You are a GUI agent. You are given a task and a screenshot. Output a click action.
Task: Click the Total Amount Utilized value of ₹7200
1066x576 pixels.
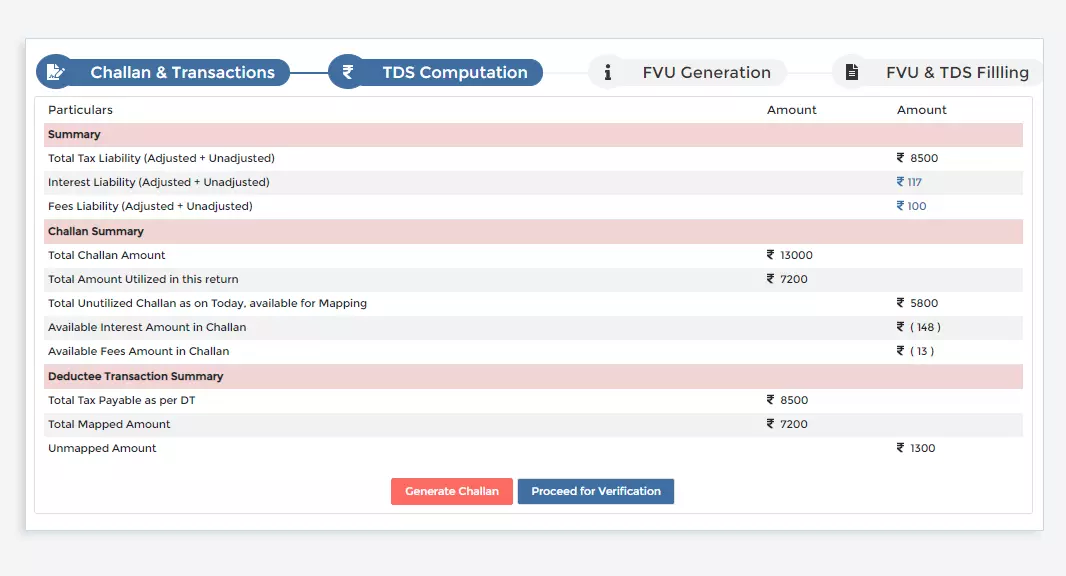789,279
